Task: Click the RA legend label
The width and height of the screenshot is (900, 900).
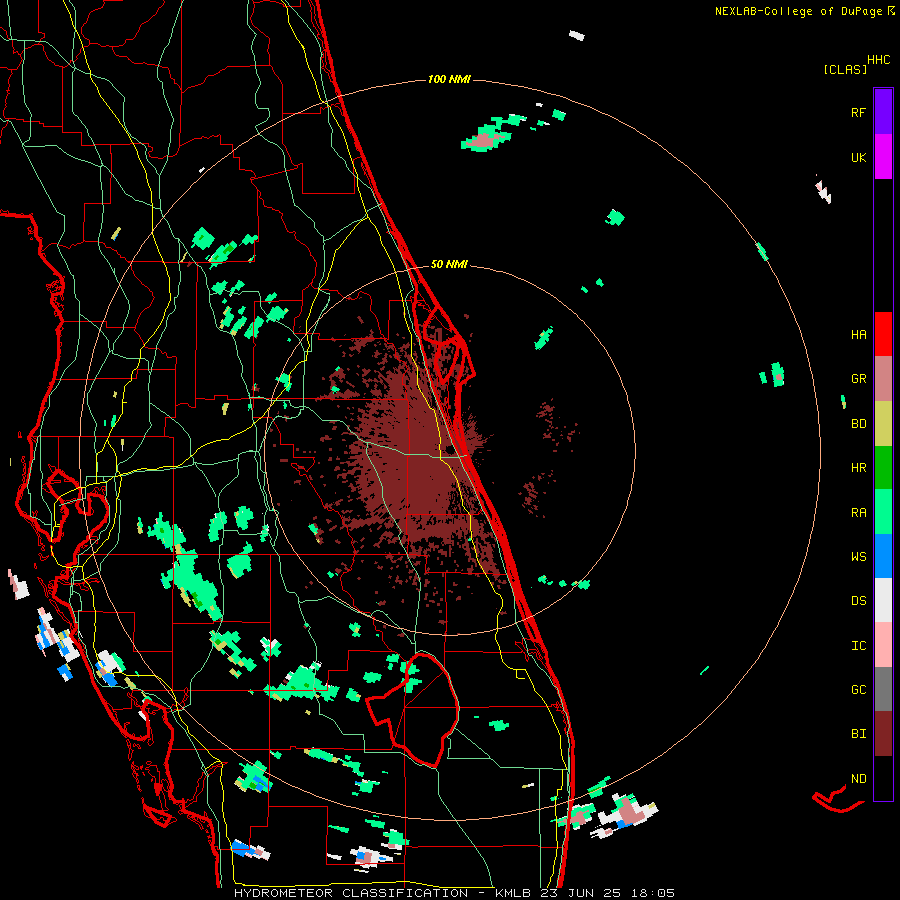Action: pyautogui.click(x=859, y=513)
